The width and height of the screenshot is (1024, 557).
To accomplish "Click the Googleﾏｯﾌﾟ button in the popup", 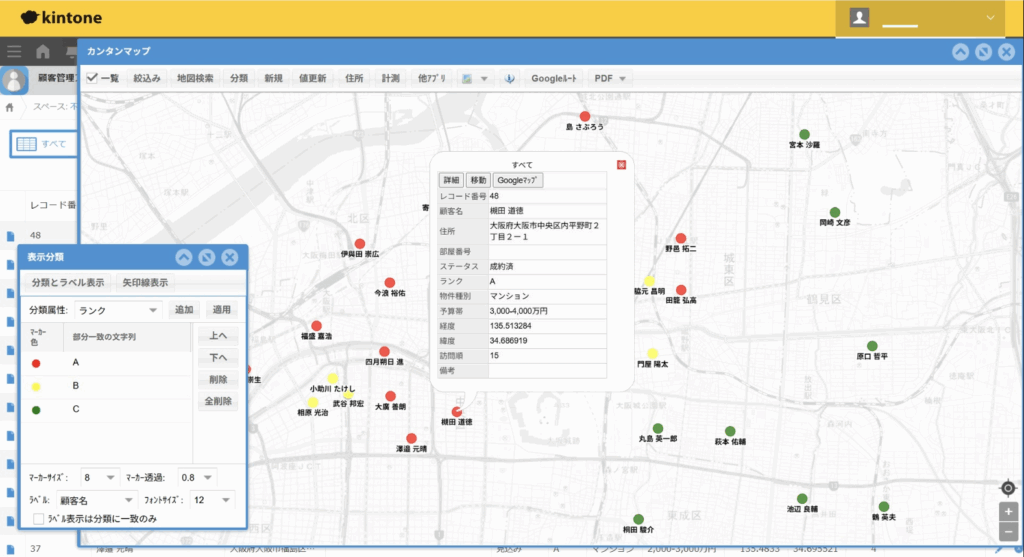I will pyautogui.click(x=518, y=180).
